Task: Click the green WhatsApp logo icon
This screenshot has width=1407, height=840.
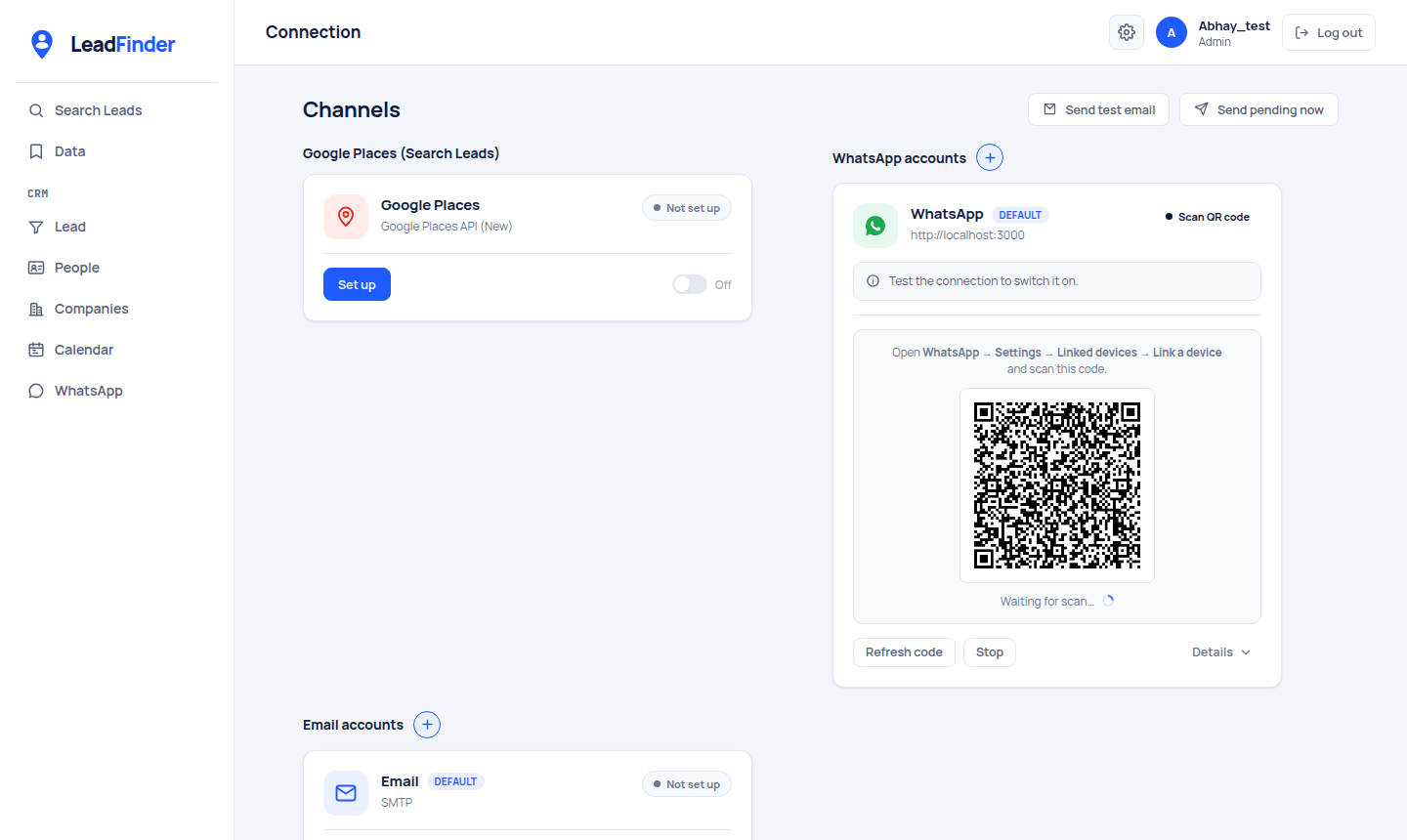Action: coord(875,226)
